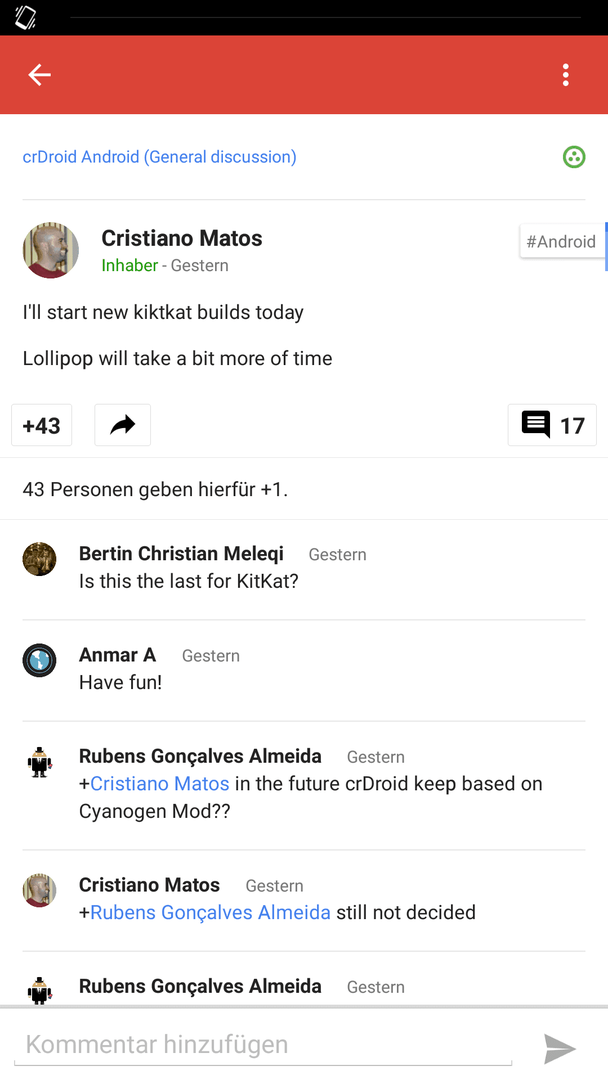Follow the +Cristiano Matos mention link
The width and height of the screenshot is (608, 1080).
(154, 784)
